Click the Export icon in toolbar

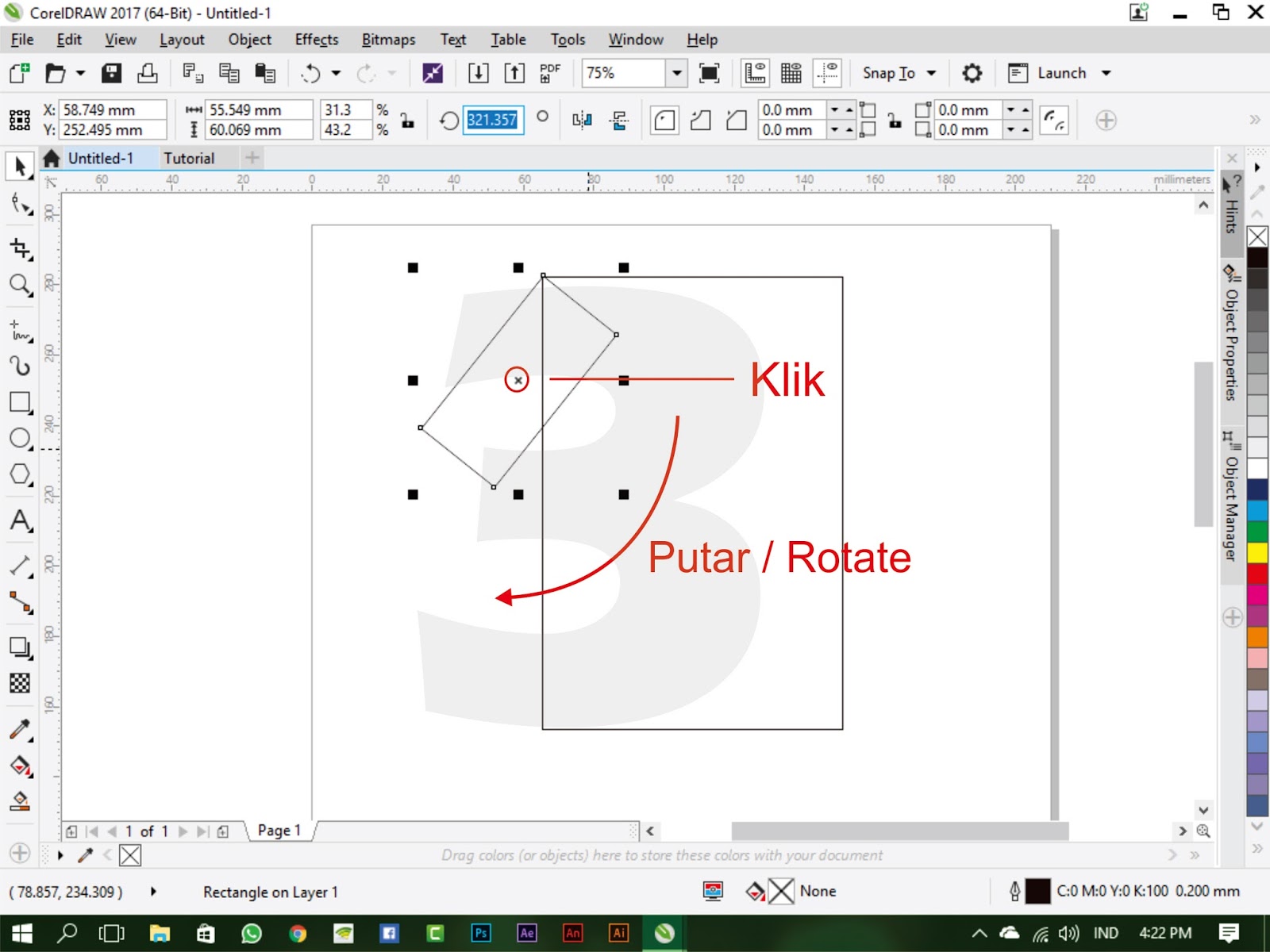514,73
